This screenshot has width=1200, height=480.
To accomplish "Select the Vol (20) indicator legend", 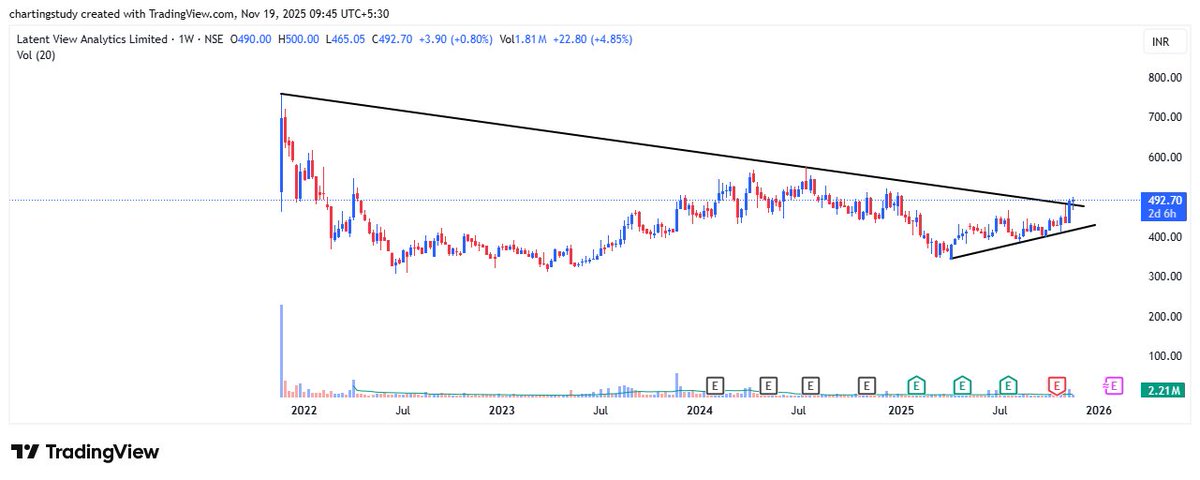I will click(36, 54).
